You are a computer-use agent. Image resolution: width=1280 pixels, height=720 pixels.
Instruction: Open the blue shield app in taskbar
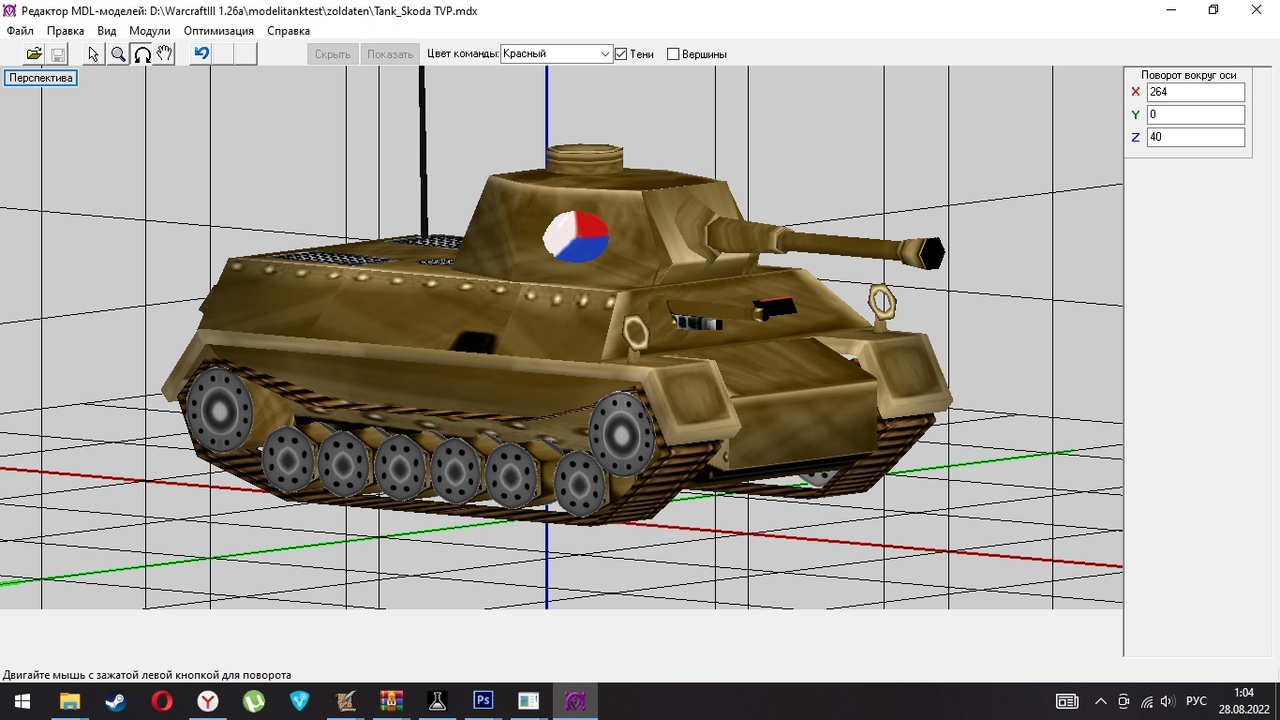[299, 702]
